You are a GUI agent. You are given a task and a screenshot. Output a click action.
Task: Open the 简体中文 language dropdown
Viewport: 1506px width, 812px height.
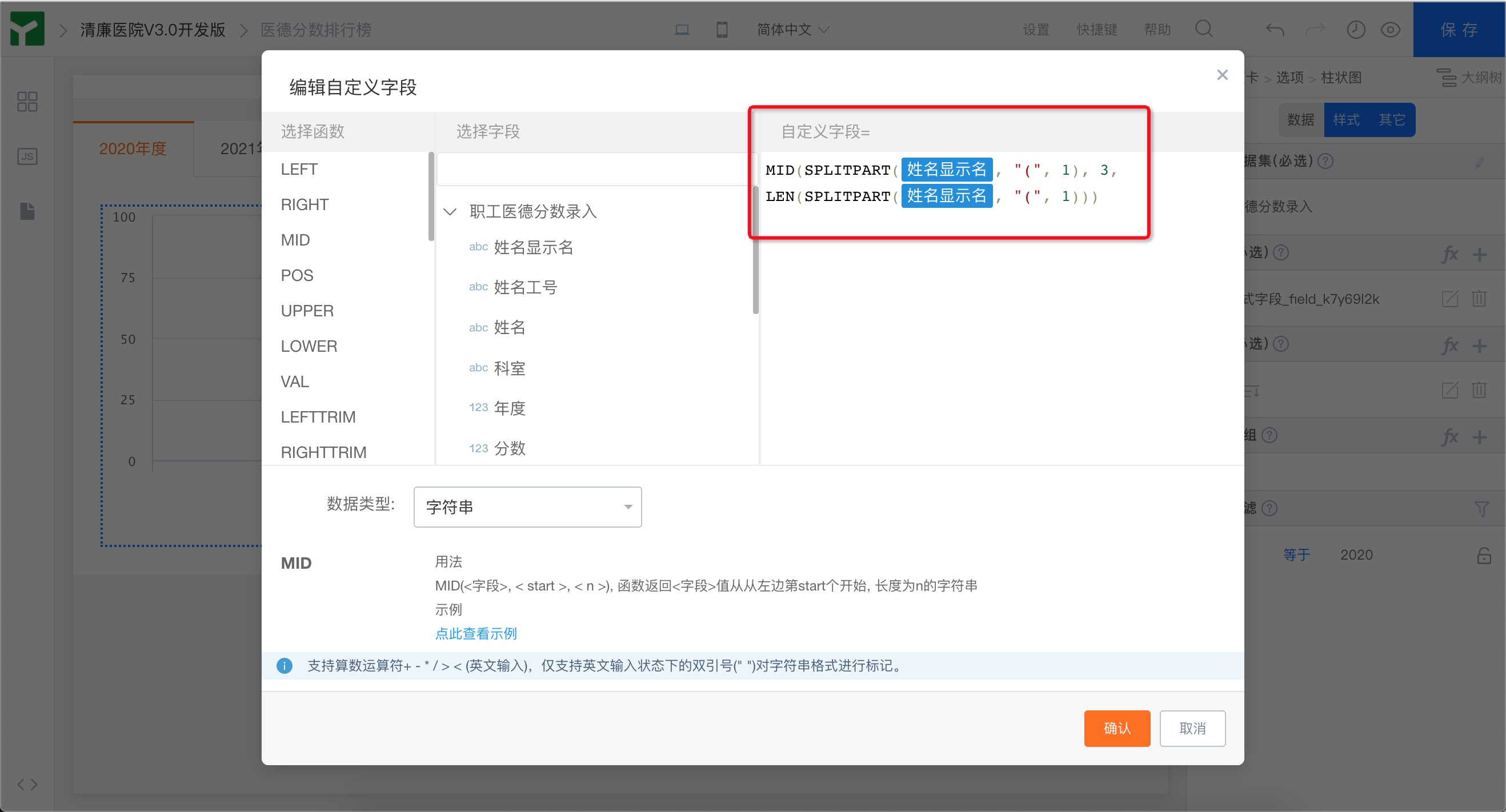pyautogui.click(x=792, y=29)
